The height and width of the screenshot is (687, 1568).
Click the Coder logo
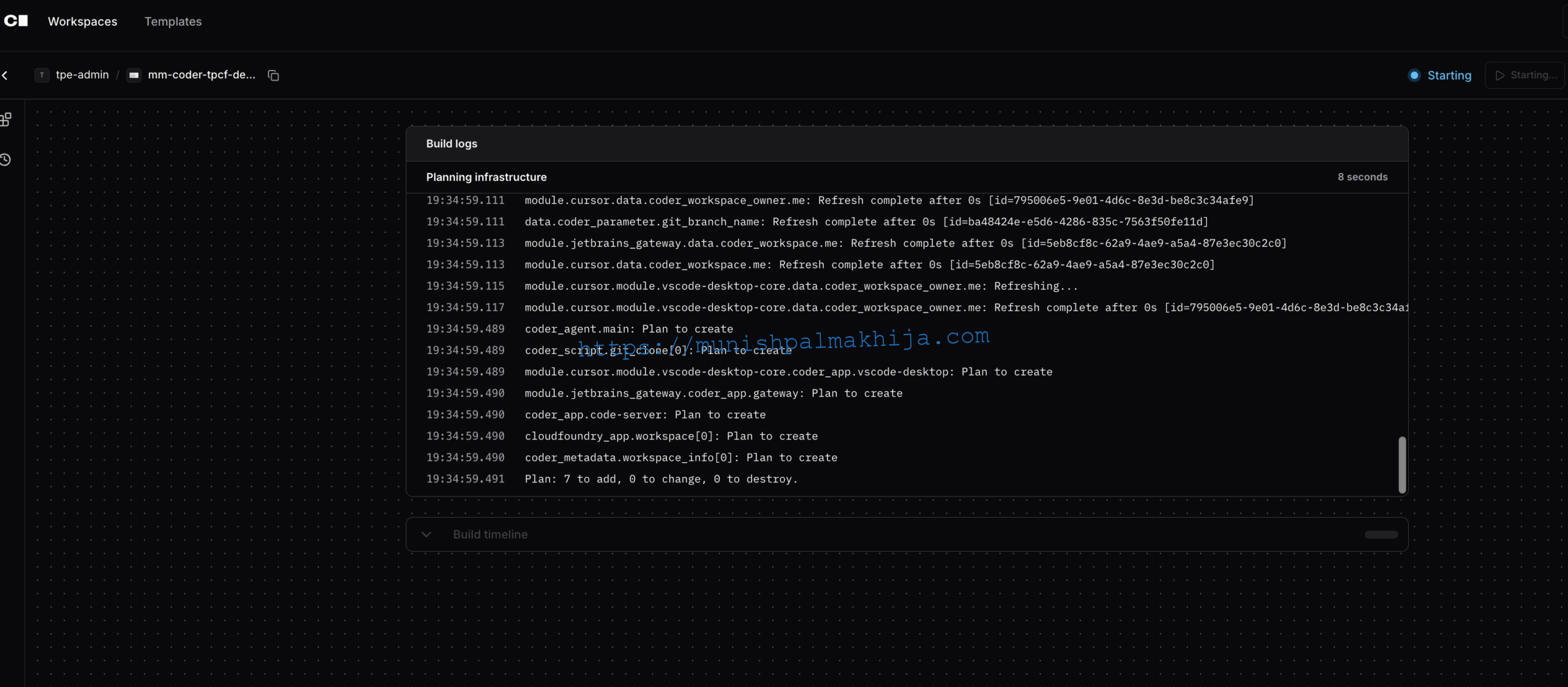[16, 21]
